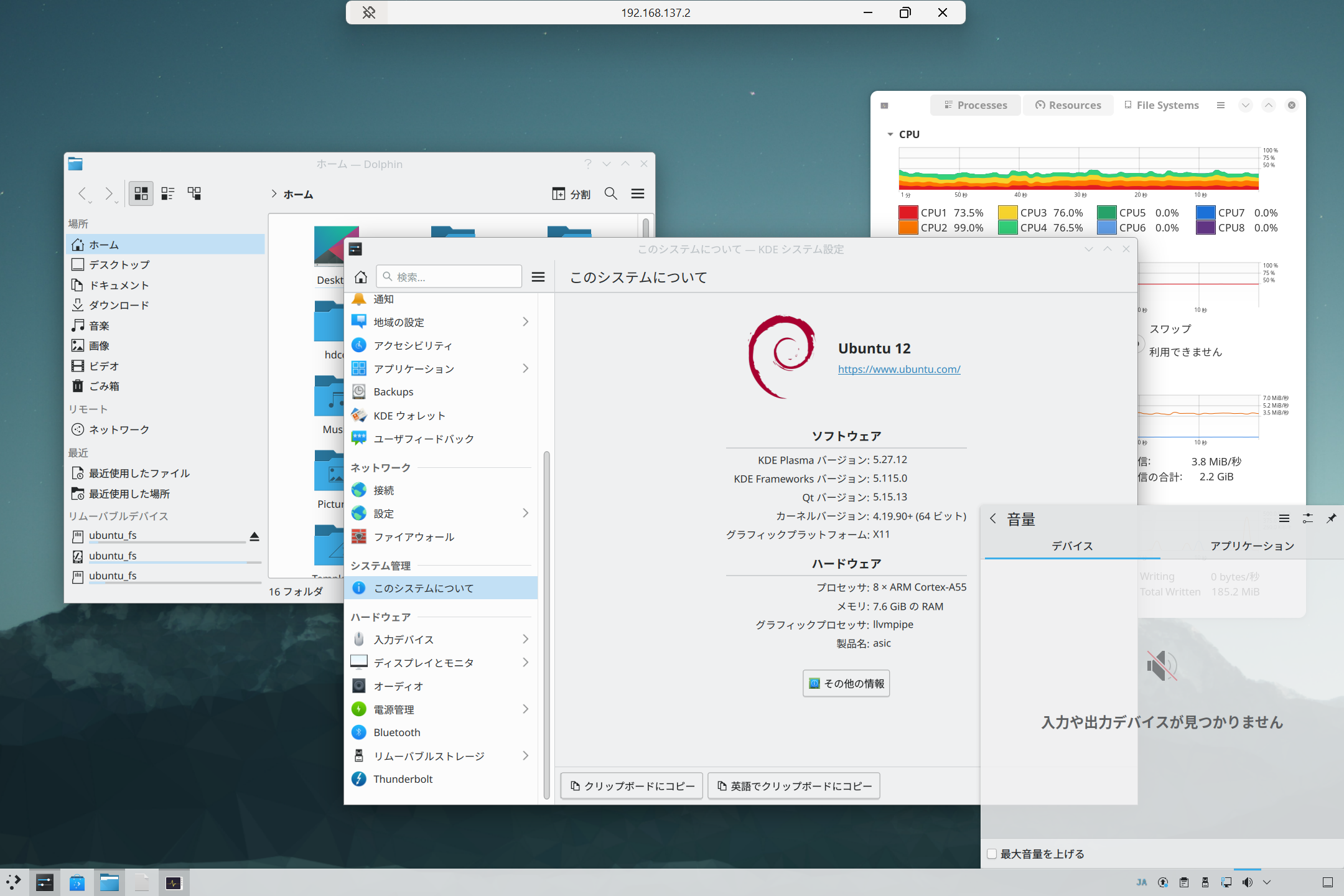This screenshot has width=1344, height=896.
Task: Click the volume panel hamburger menu icon
Action: 1284,518
